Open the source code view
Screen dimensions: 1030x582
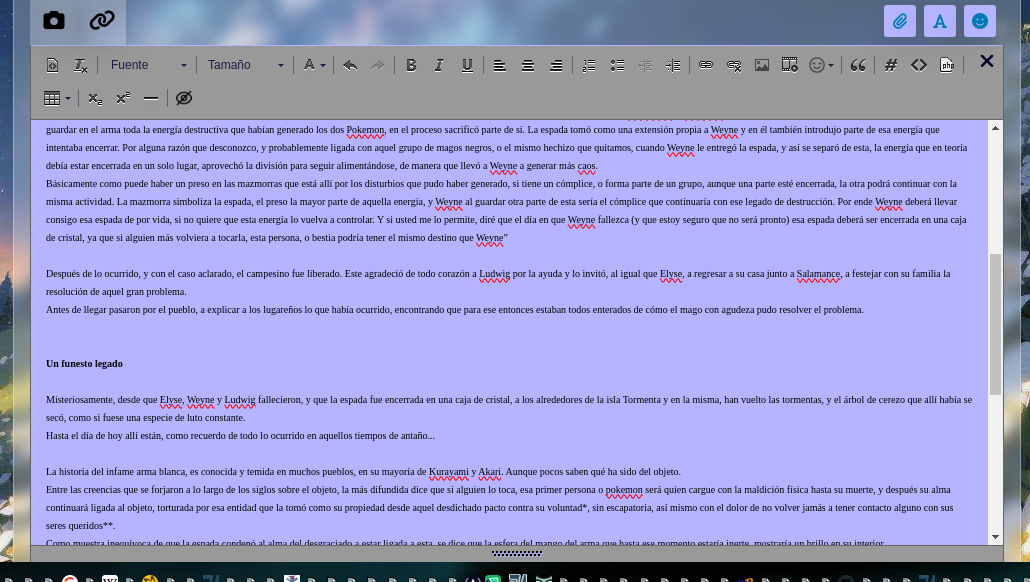(919, 64)
